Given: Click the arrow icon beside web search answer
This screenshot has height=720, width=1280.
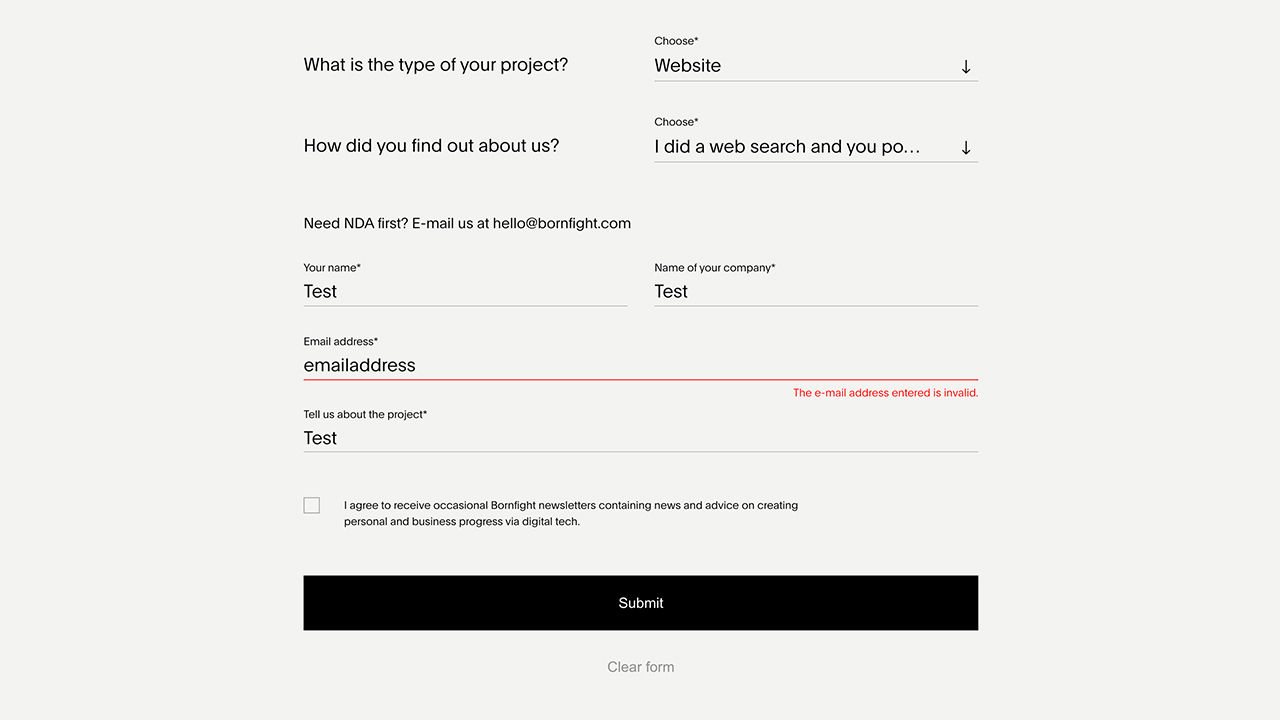Looking at the screenshot, I should coord(966,148).
